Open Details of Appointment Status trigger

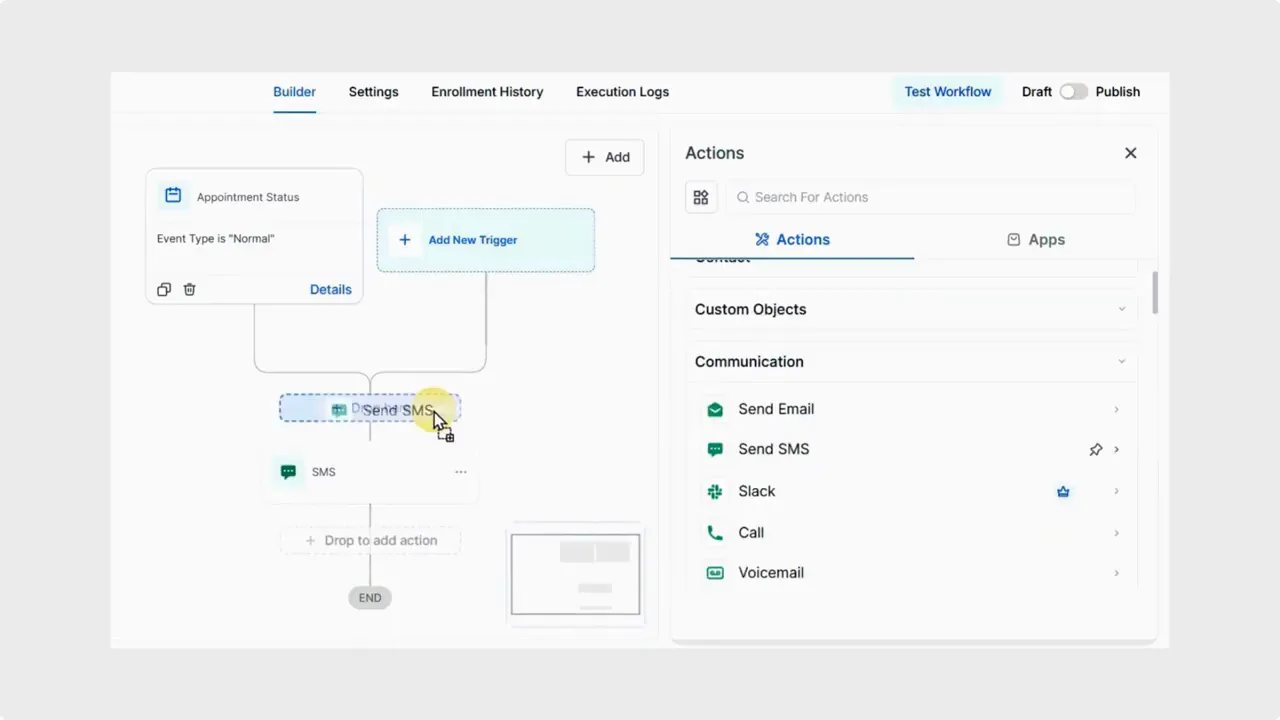[330, 289]
